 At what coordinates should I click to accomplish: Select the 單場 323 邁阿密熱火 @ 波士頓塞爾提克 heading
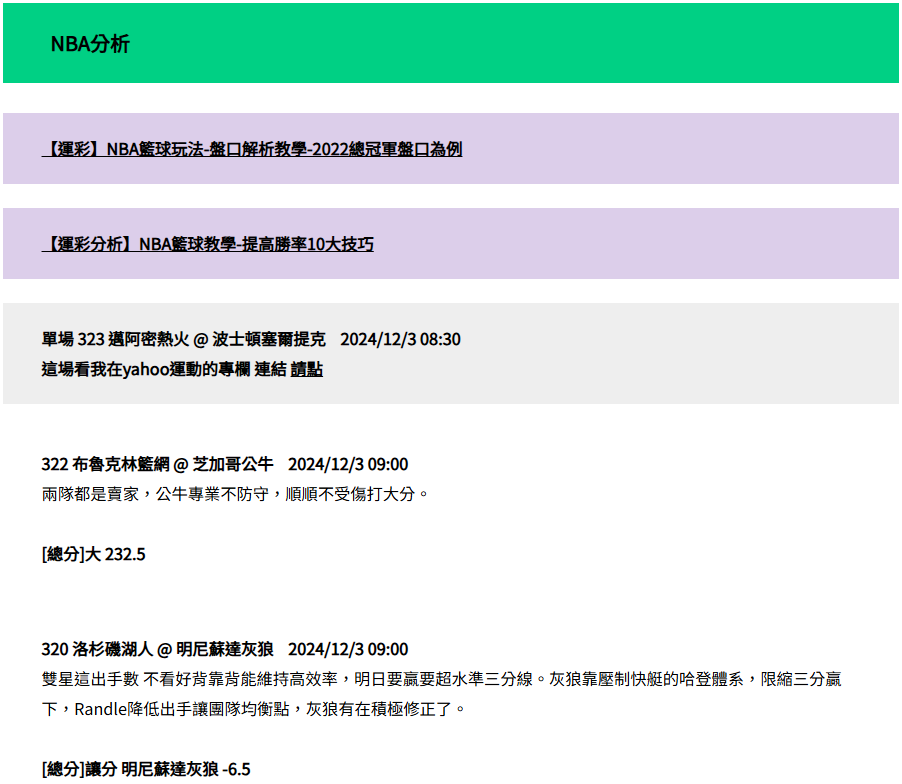pyautogui.click(x=251, y=339)
